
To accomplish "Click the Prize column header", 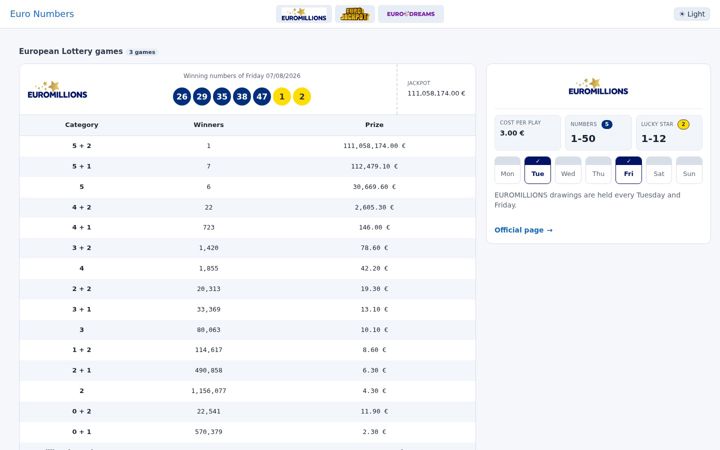I will (374, 125).
